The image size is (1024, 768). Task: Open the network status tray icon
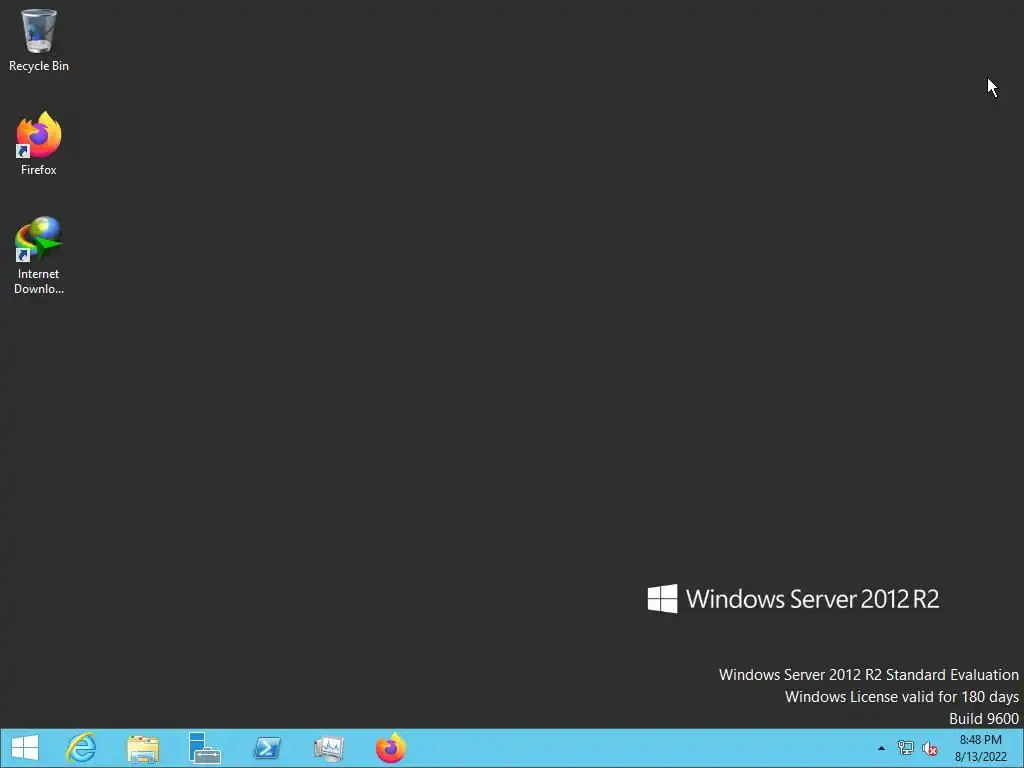[x=905, y=748]
